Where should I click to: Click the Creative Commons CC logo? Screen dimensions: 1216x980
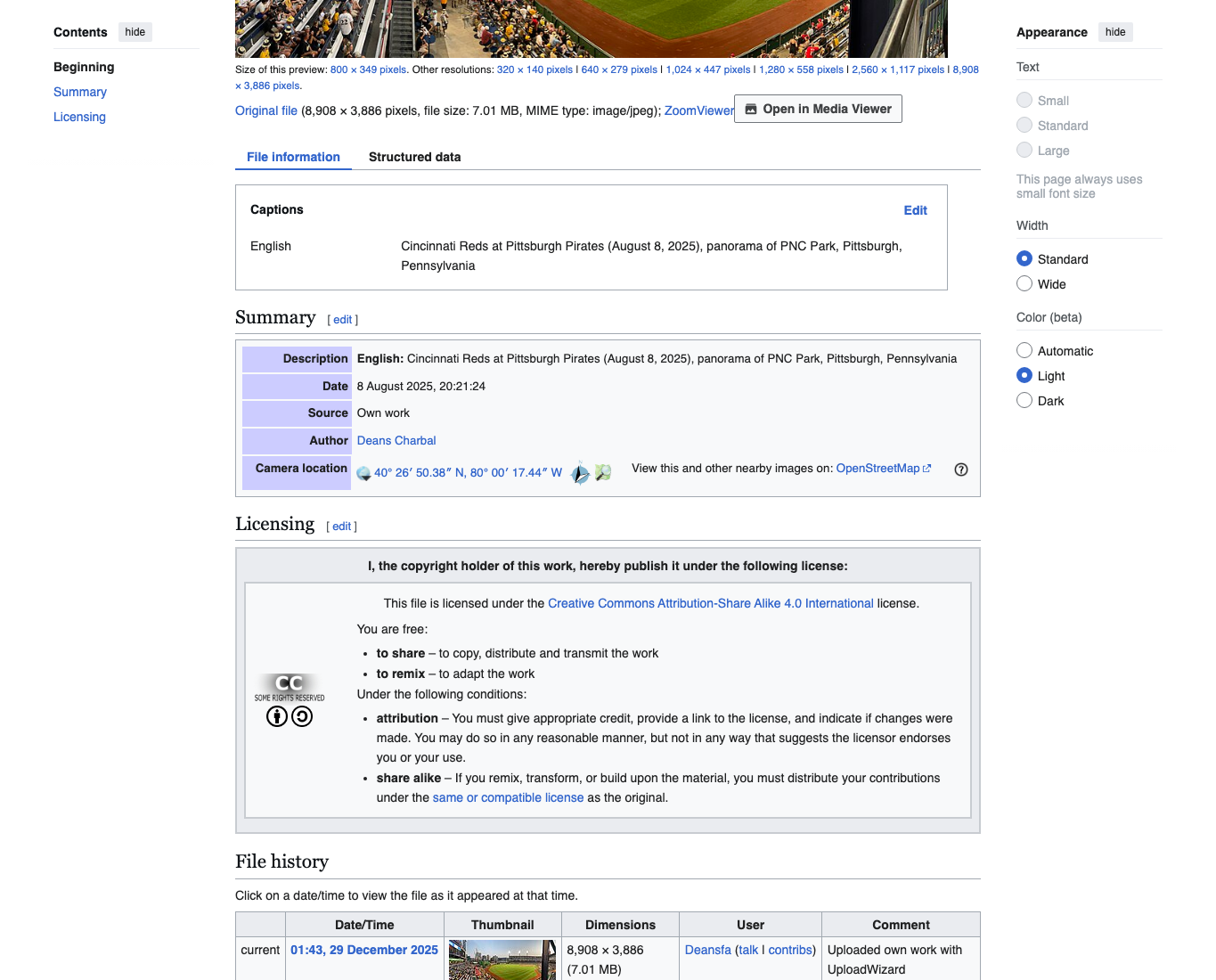tap(290, 689)
